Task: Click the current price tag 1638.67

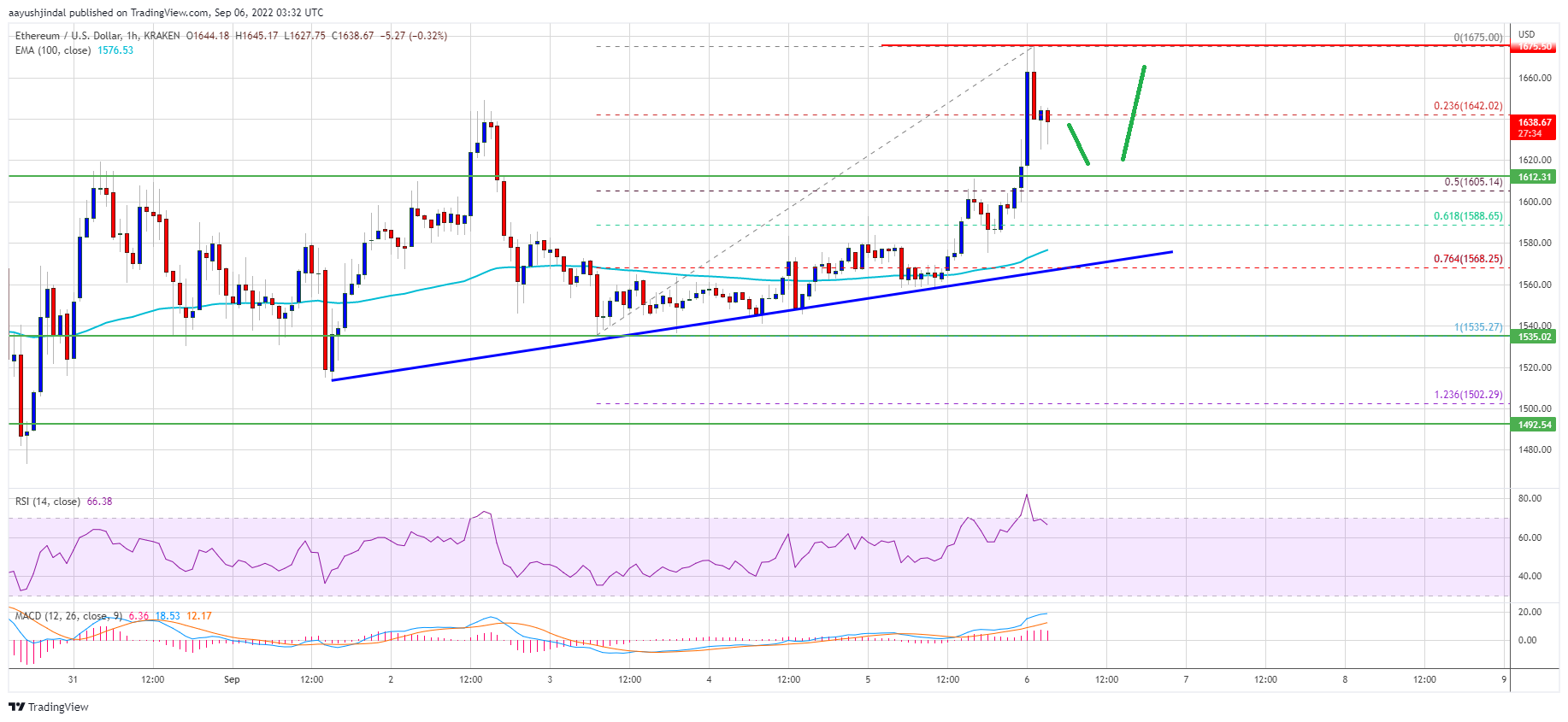Action: pos(1534,127)
